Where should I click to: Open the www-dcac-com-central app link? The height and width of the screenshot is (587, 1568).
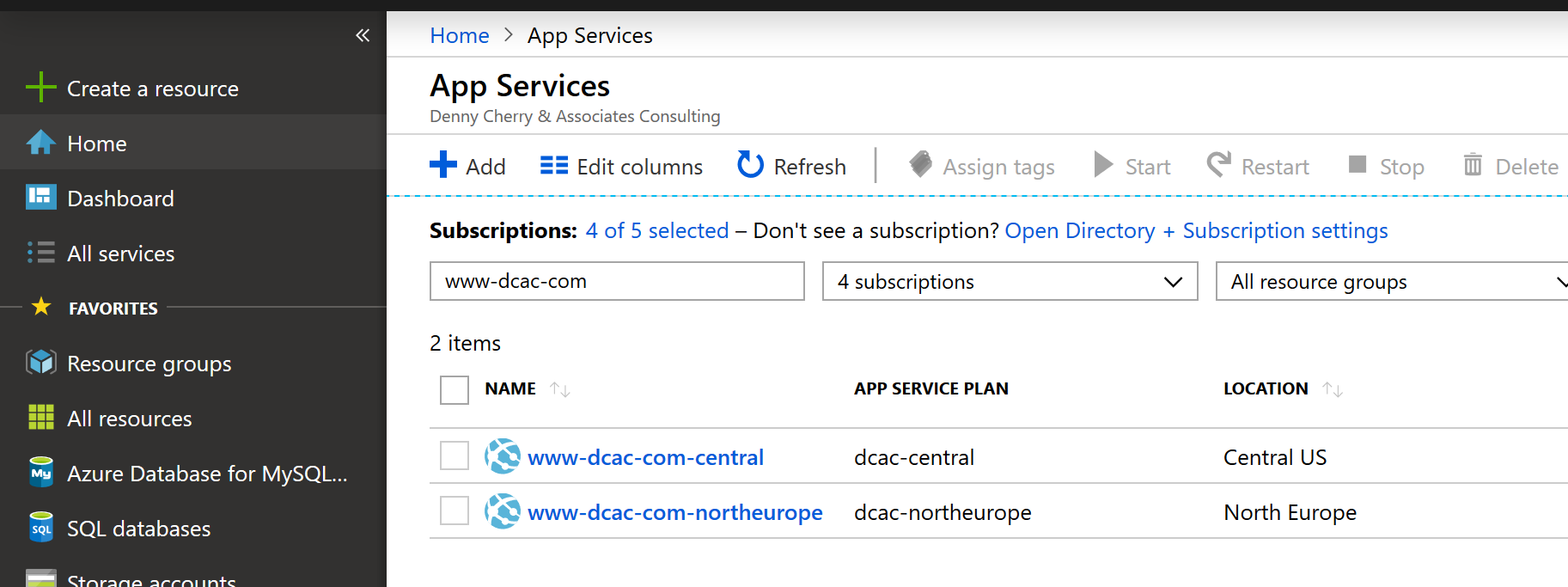pyautogui.click(x=645, y=457)
